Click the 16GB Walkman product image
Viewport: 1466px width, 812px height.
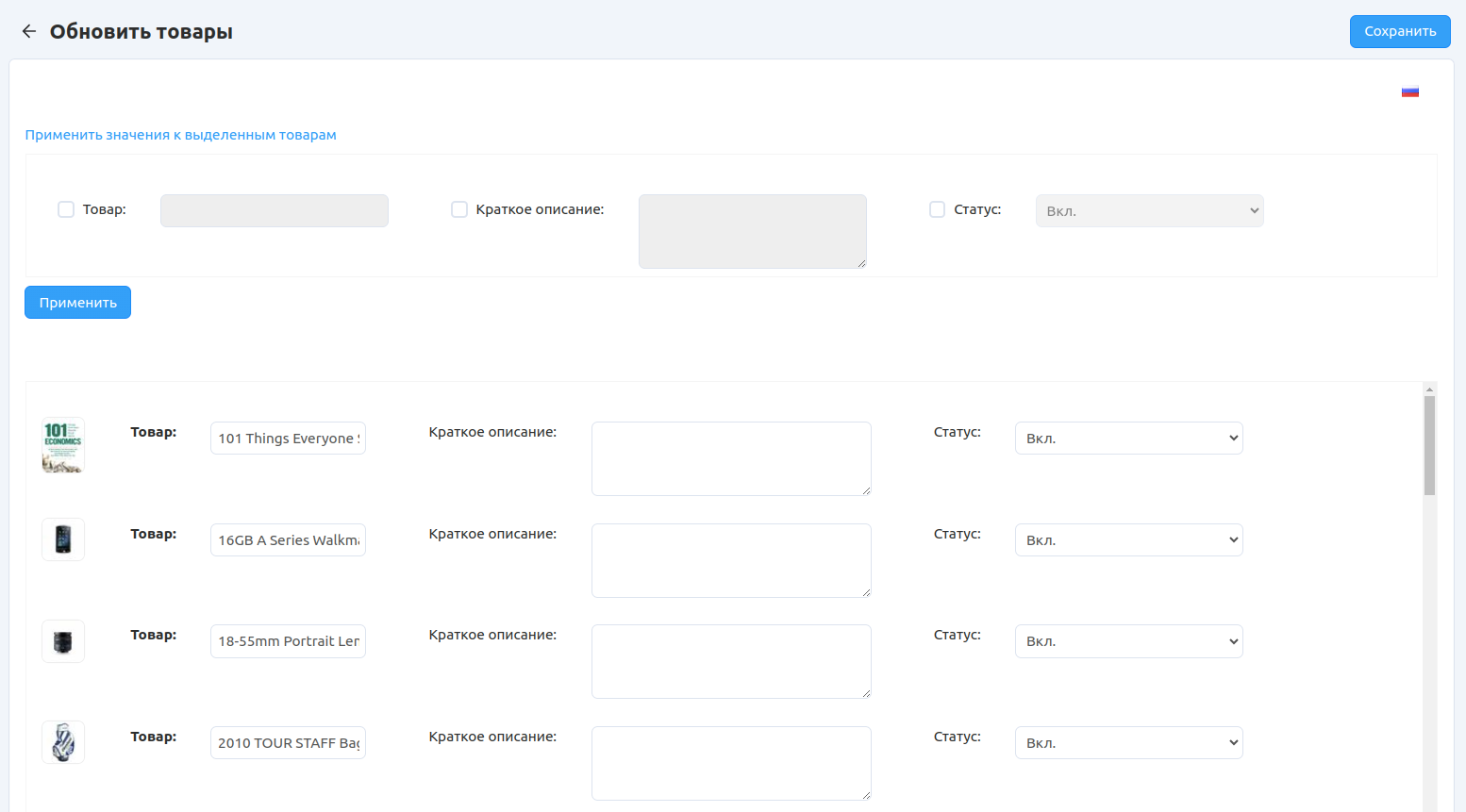click(63, 539)
